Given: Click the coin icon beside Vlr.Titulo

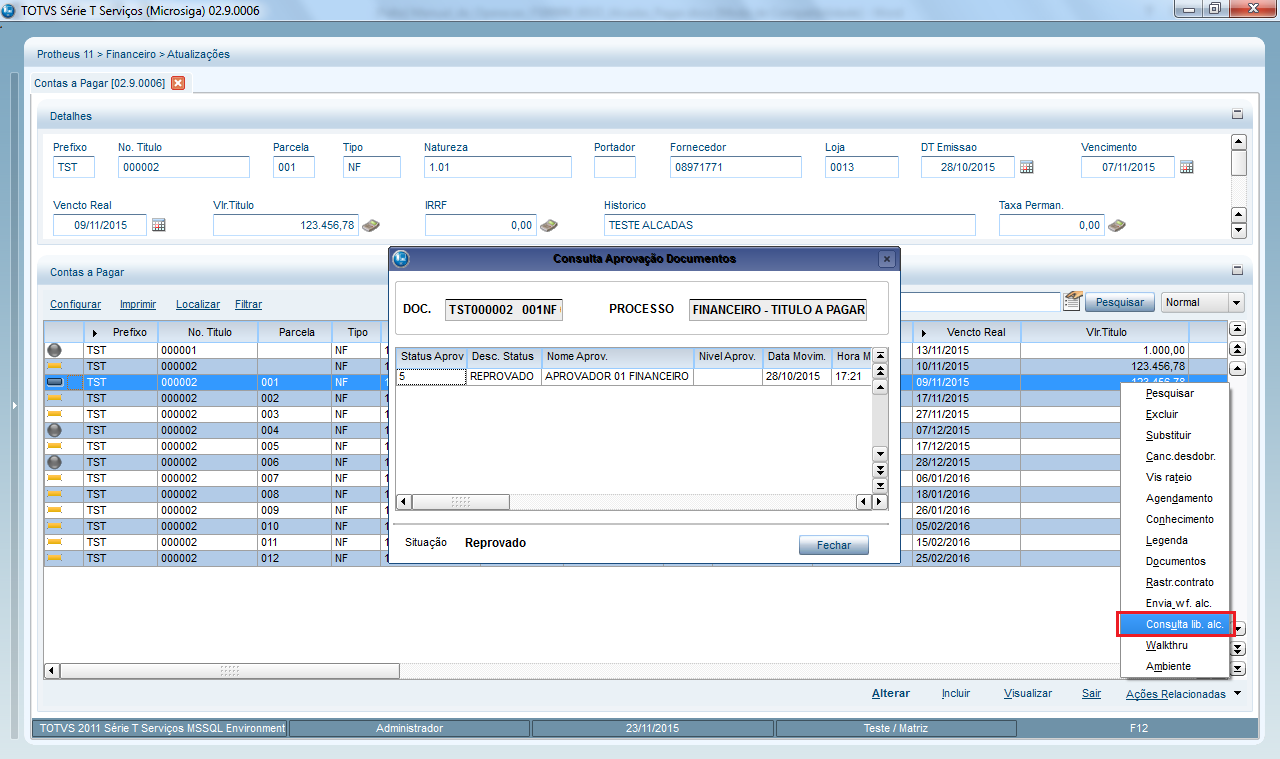Looking at the screenshot, I should [371, 226].
